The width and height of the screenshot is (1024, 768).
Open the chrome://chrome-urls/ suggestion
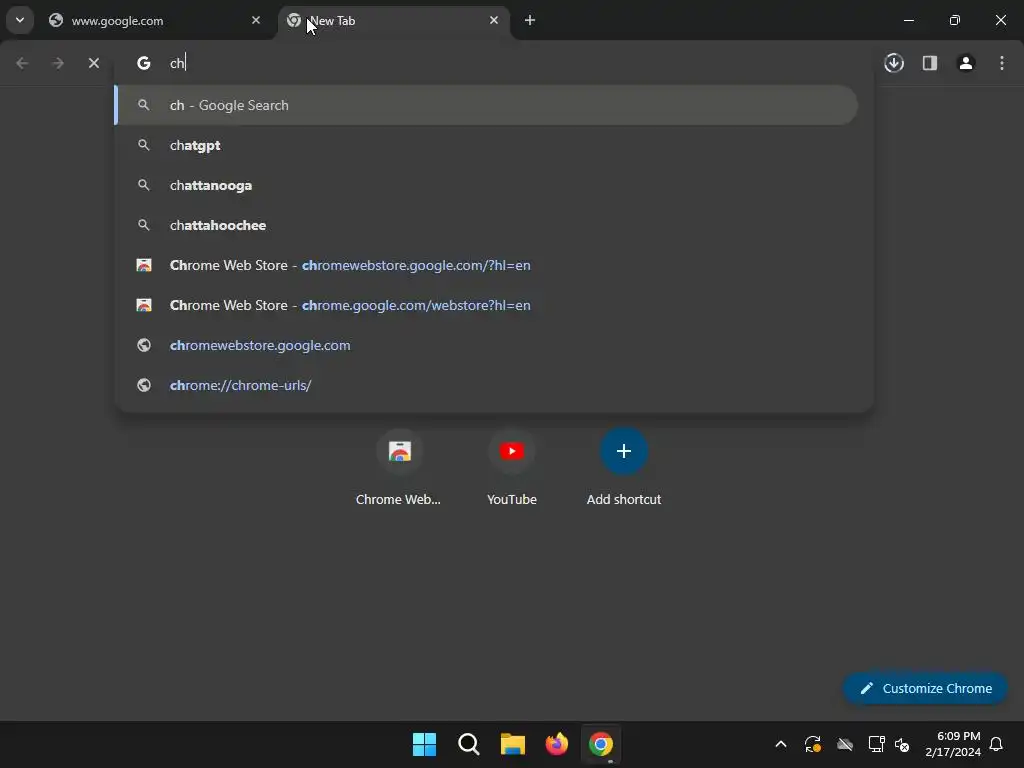(487, 385)
